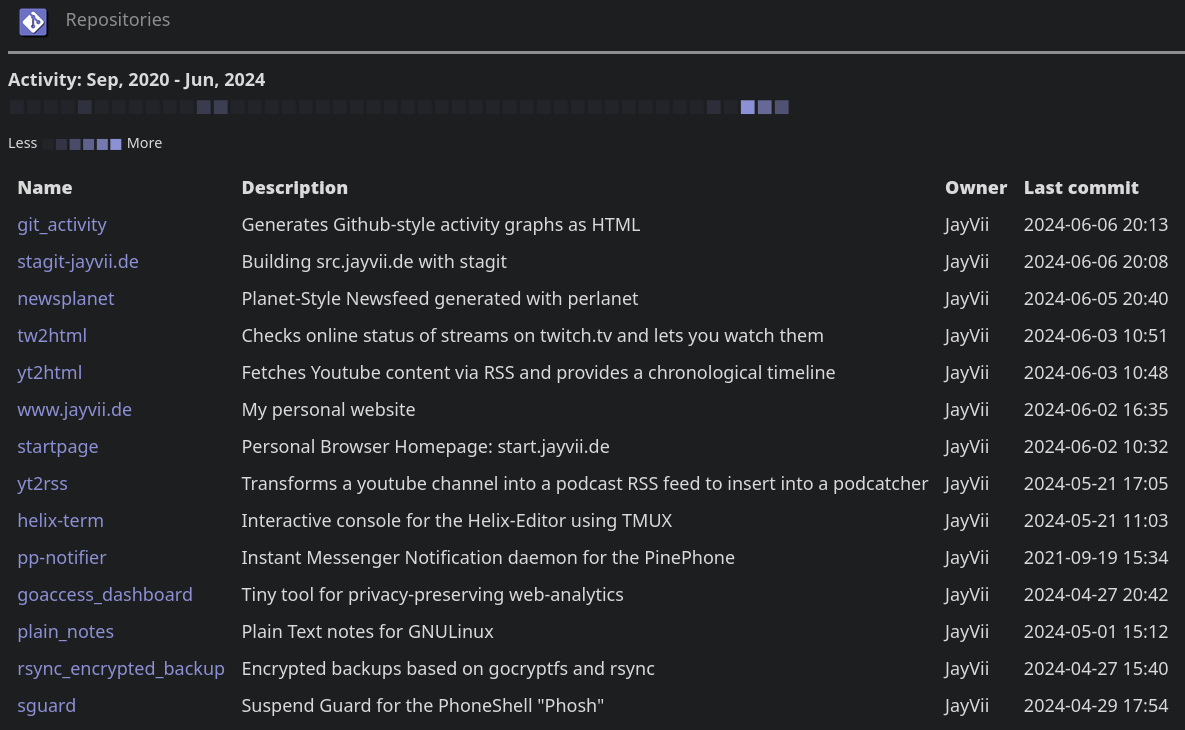This screenshot has height=730, width=1185.
Task: Open the plain_notes repository
Action: (x=66, y=632)
